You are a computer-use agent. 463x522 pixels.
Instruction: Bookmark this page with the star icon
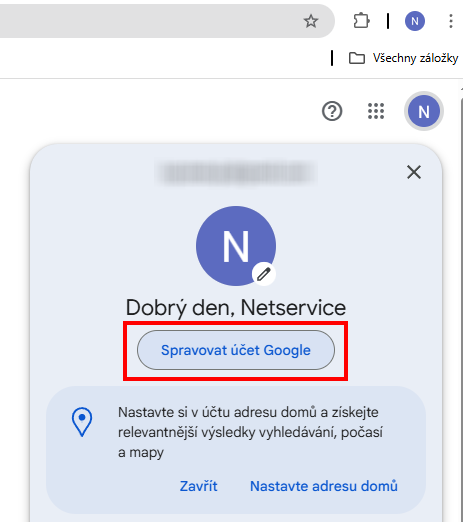[311, 21]
